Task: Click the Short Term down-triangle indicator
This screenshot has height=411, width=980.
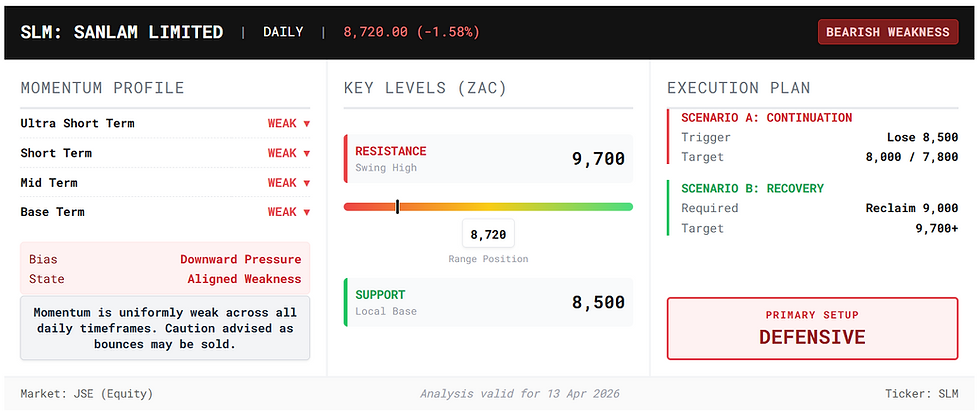Action: pos(306,154)
